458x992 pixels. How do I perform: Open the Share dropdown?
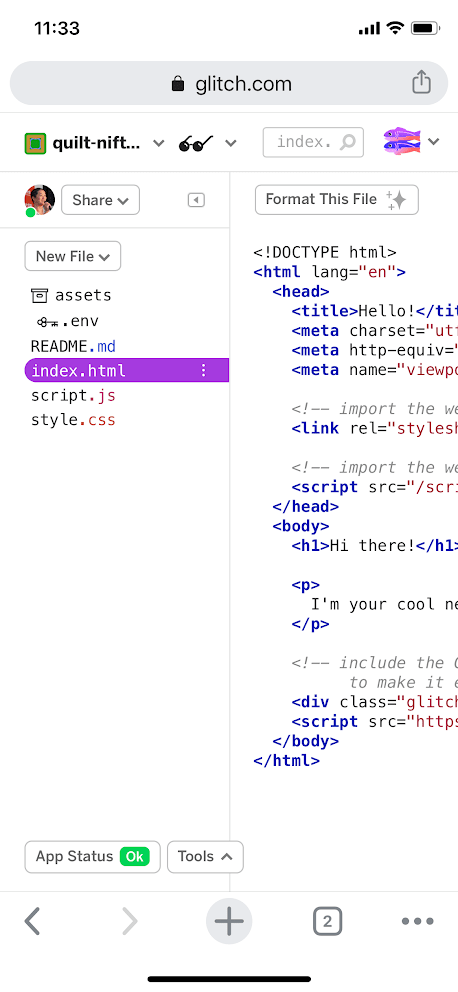[101, 200]
